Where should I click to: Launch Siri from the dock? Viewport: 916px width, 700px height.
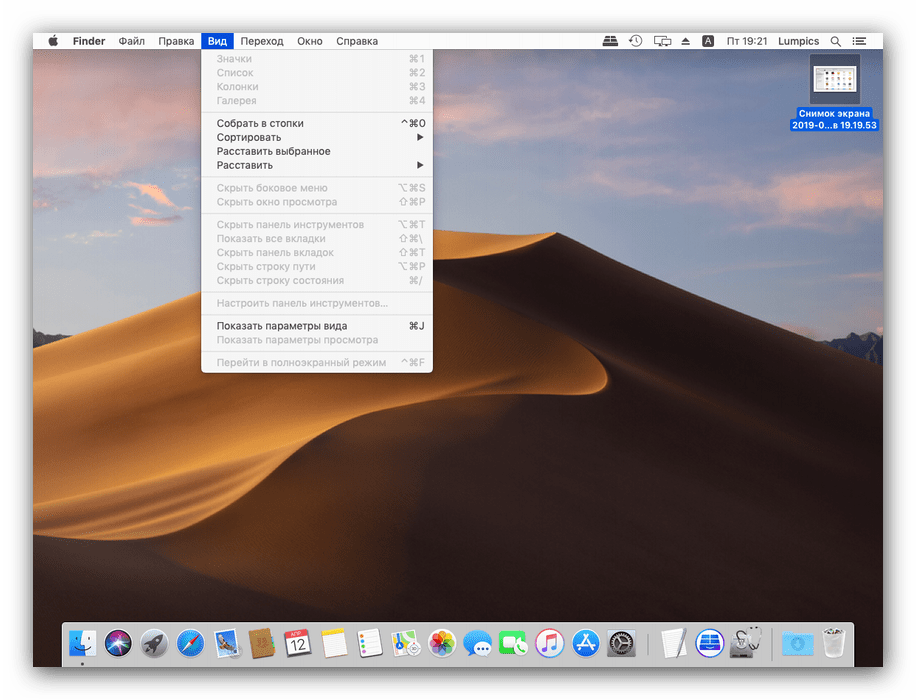pos(119,643)
